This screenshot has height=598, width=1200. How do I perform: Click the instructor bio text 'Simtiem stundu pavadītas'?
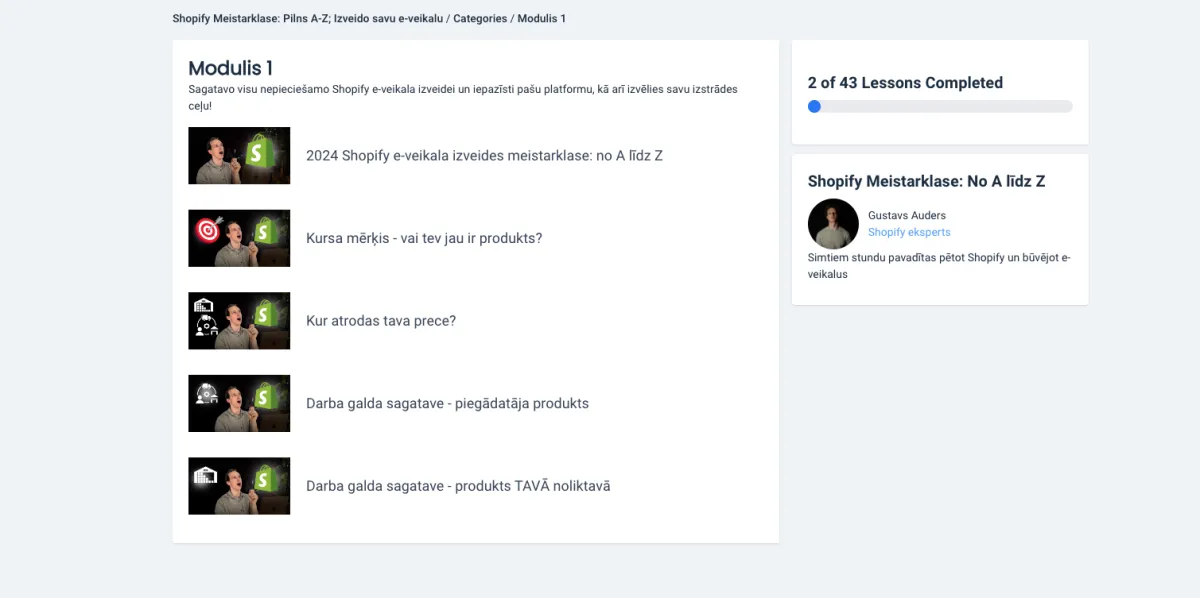tap(939, 266)
